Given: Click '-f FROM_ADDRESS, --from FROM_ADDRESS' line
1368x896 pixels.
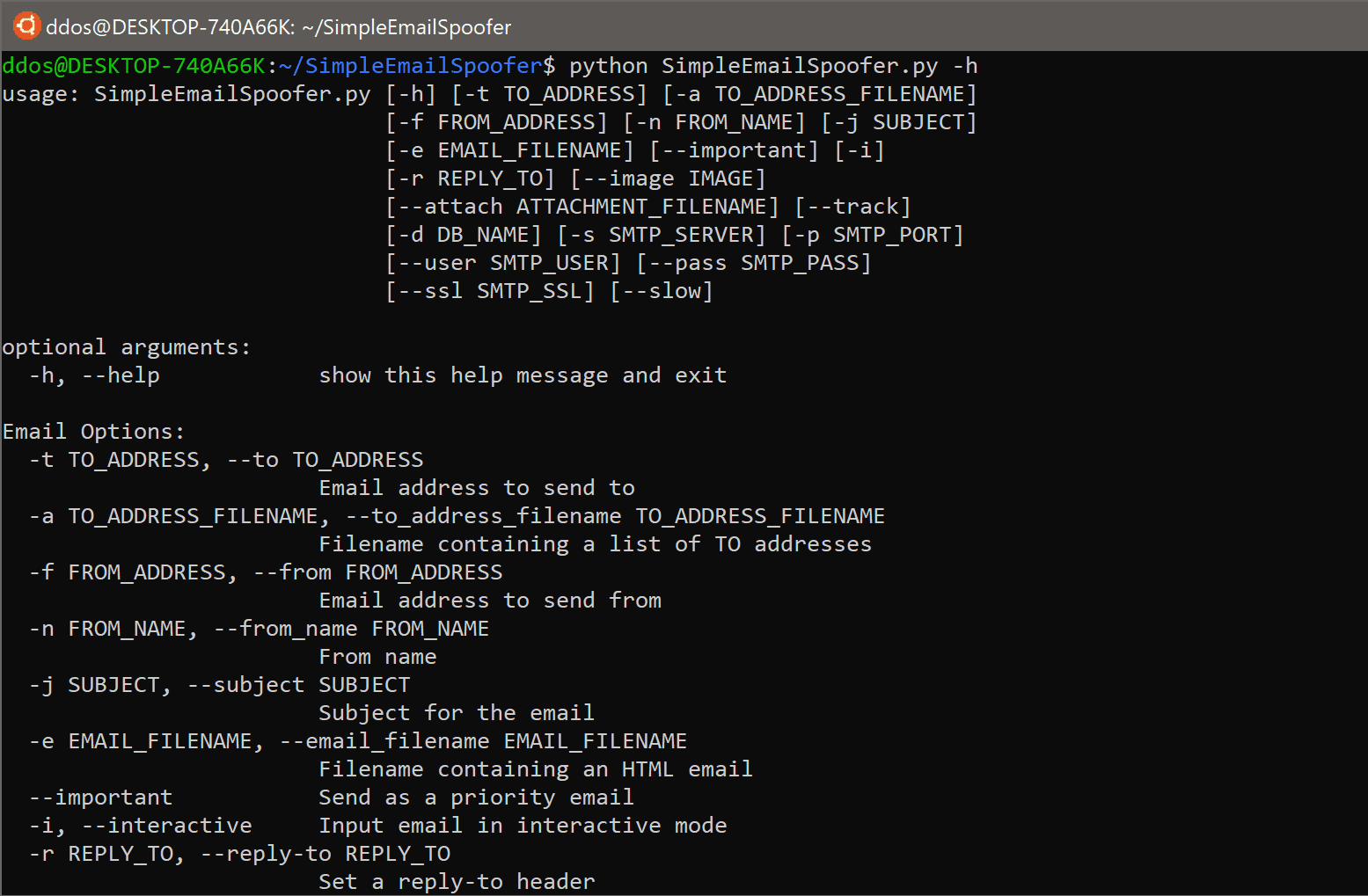Looking at the screenshot, I should (x=266, y=572).
